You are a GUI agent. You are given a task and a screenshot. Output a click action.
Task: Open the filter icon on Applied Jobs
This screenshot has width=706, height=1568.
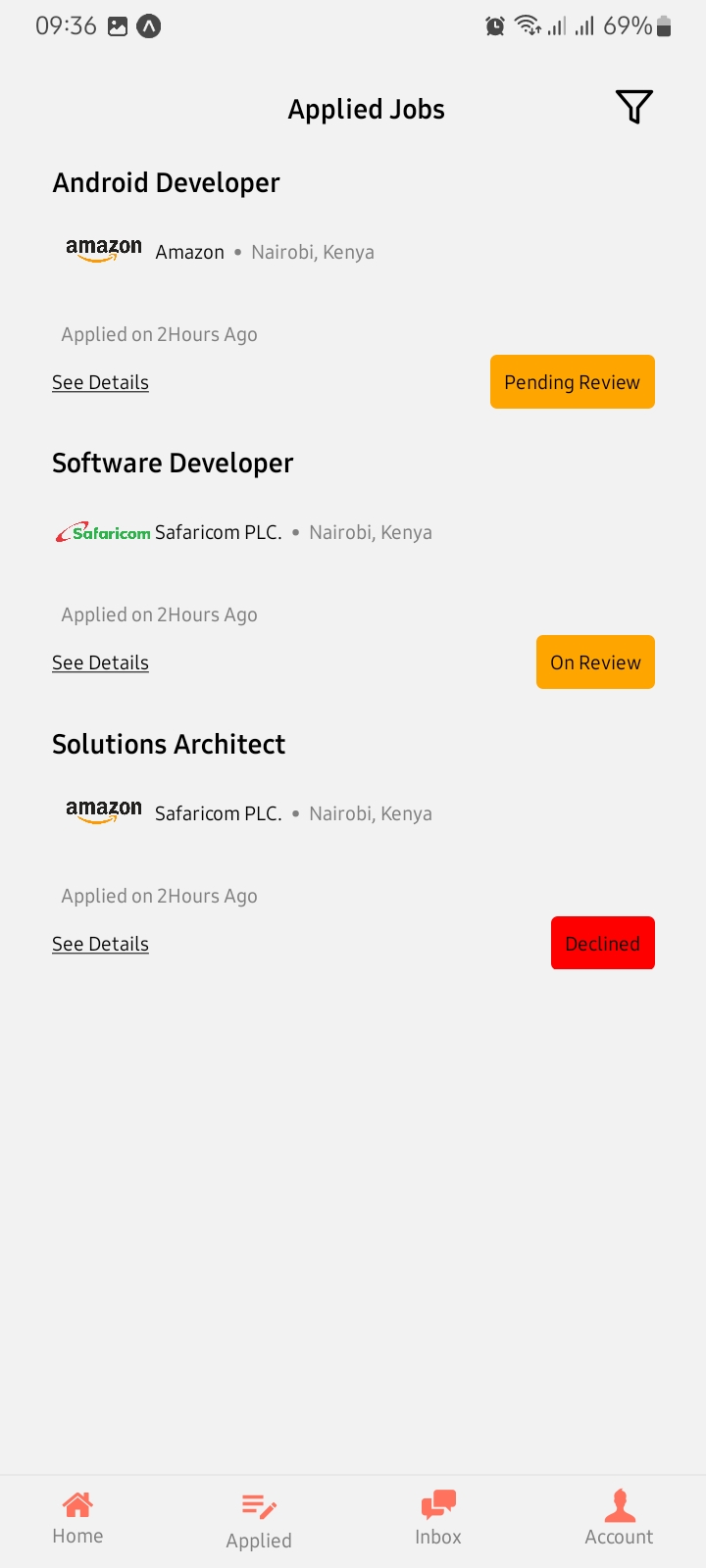(x=632, y=106)
